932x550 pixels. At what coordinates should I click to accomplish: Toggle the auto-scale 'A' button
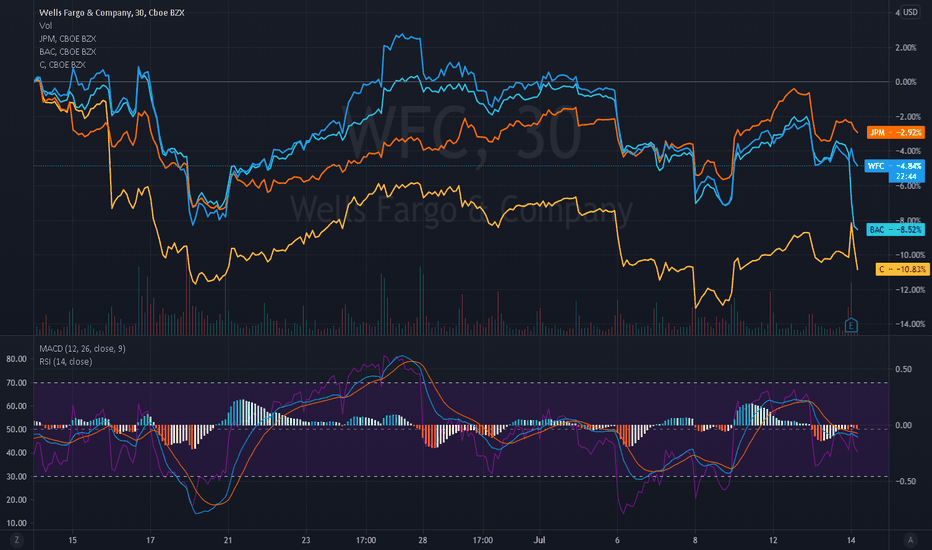point(910,540)
